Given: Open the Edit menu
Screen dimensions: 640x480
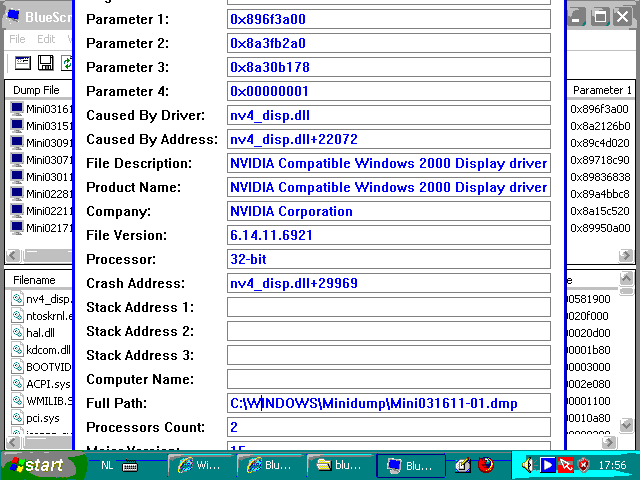Looking at the screenshot, I should coord(46,39).
